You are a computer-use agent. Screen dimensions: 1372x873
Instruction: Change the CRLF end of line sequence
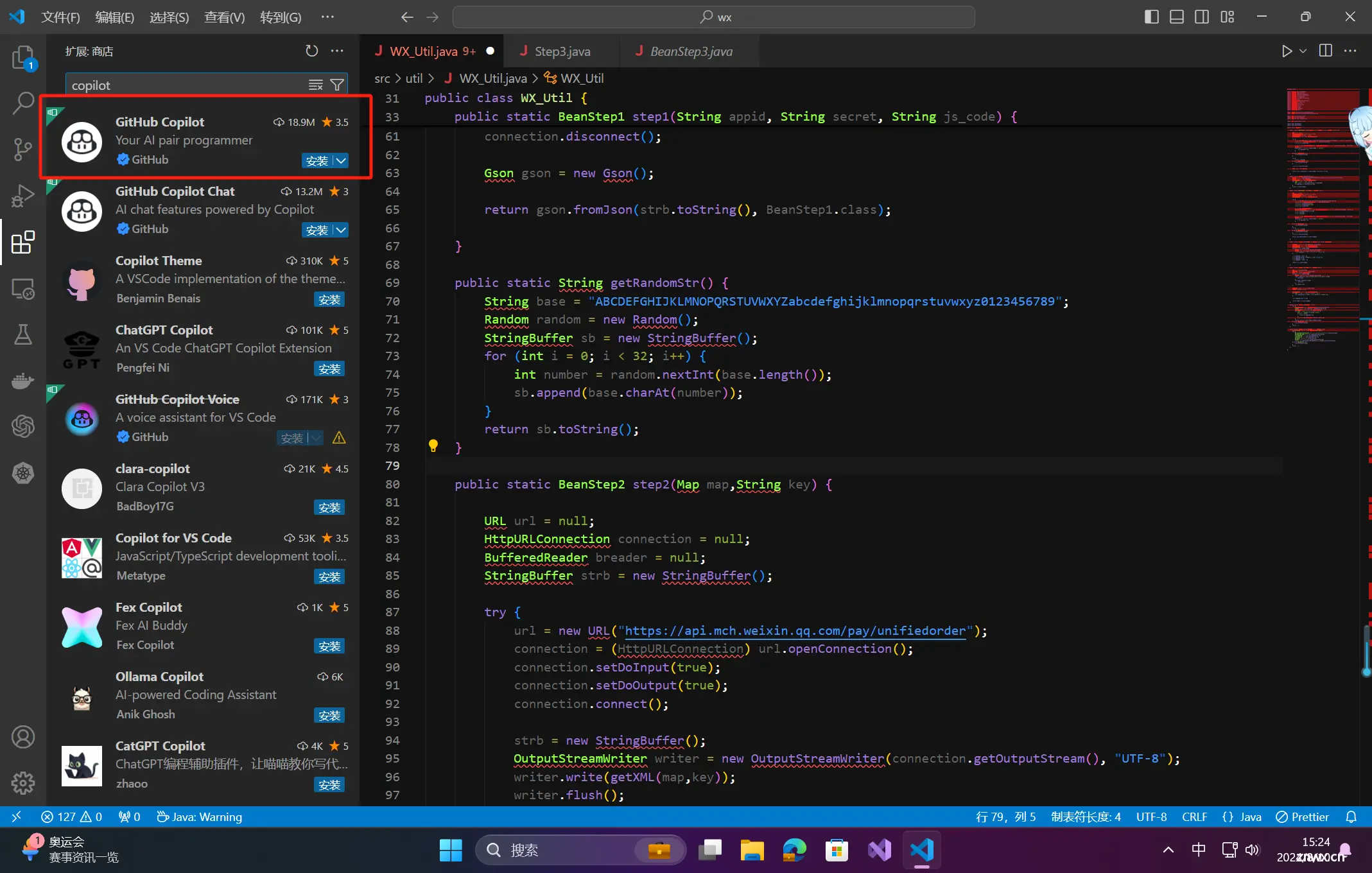click(x=1195, y=817)
